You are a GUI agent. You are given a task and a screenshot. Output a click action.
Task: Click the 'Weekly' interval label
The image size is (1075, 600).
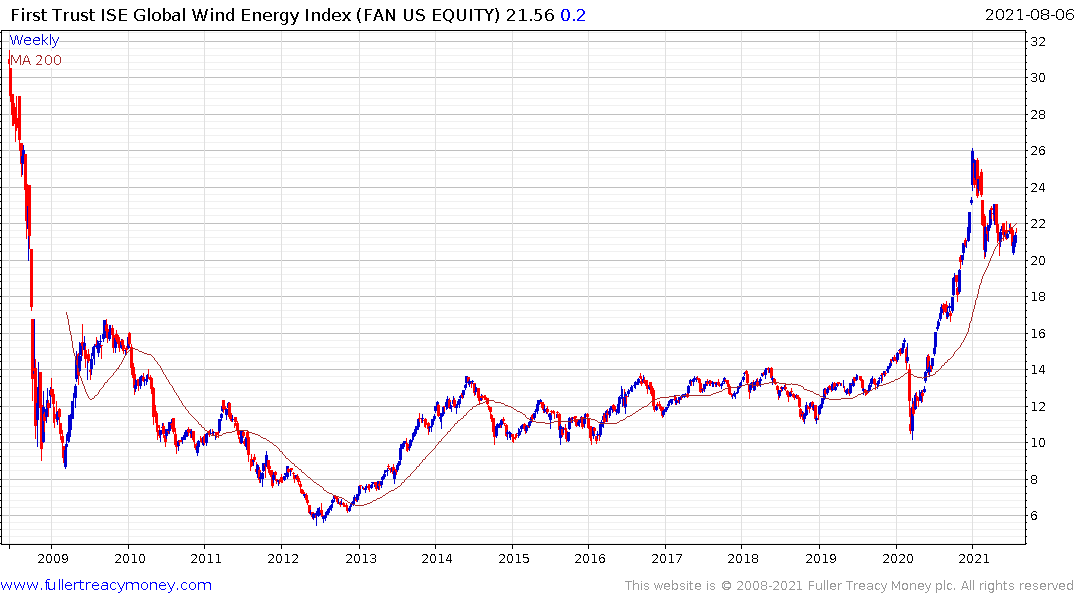(34, 40)
